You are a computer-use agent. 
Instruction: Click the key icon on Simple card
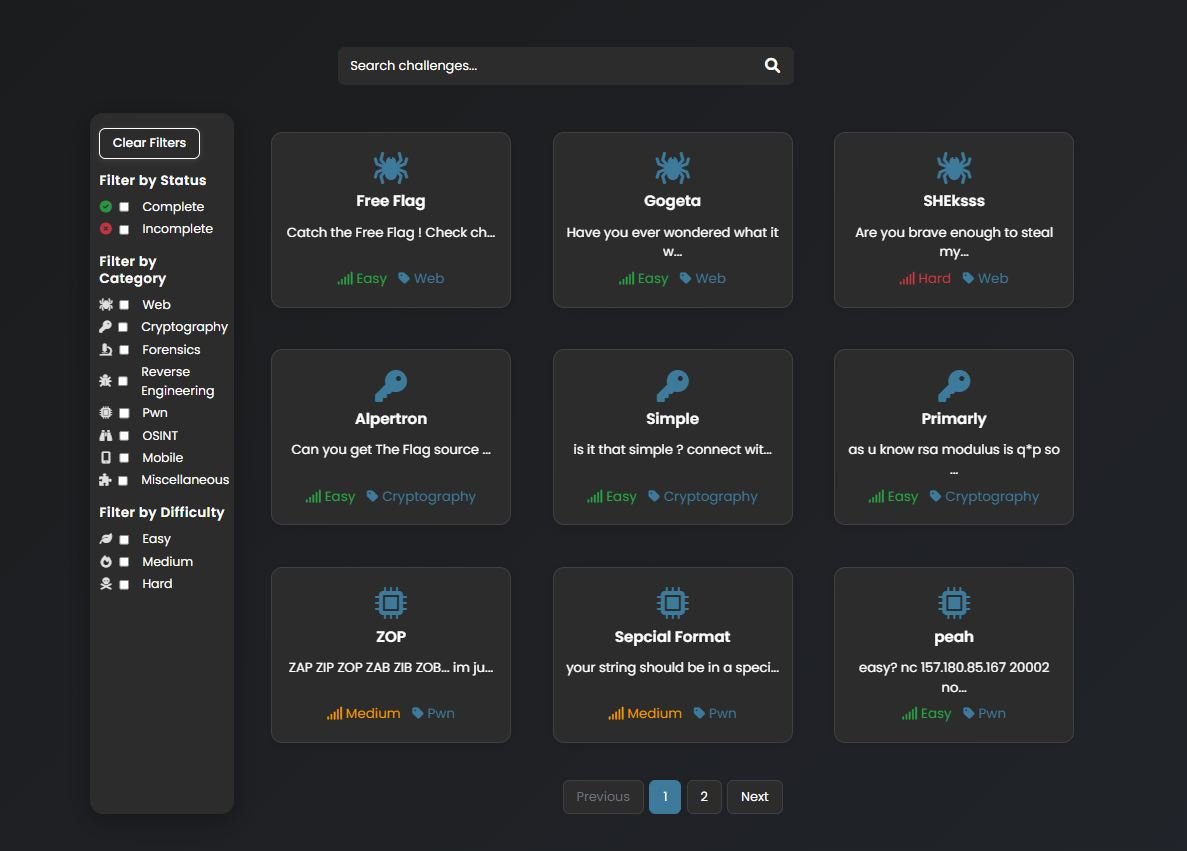(672, 385)
